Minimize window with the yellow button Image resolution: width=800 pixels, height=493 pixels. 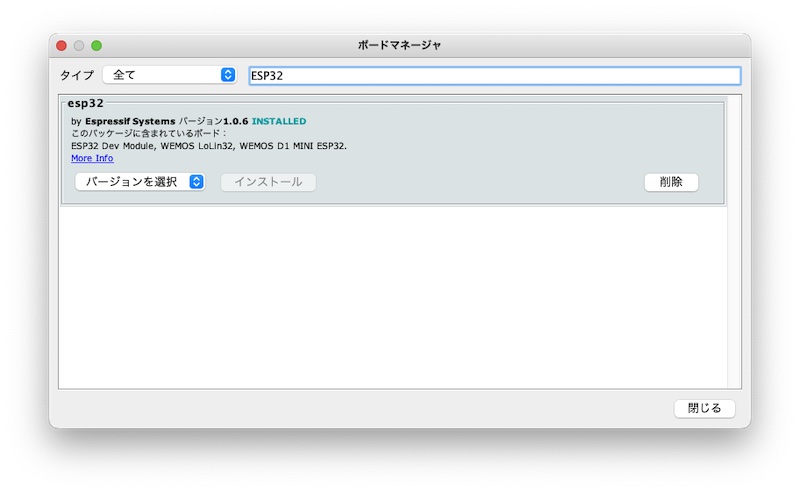tap(79, 46)
